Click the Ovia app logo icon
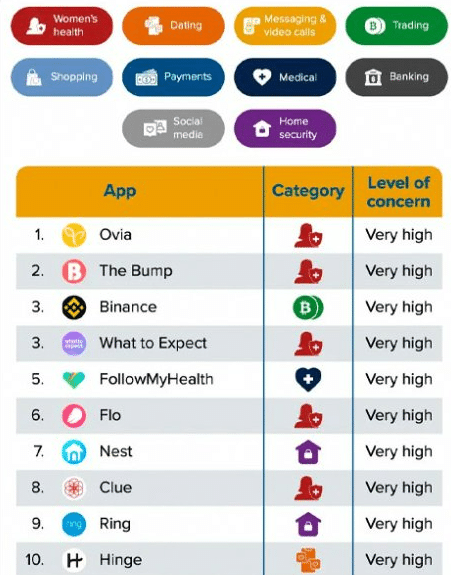This screenshot has width=451, height=575. 74,235
